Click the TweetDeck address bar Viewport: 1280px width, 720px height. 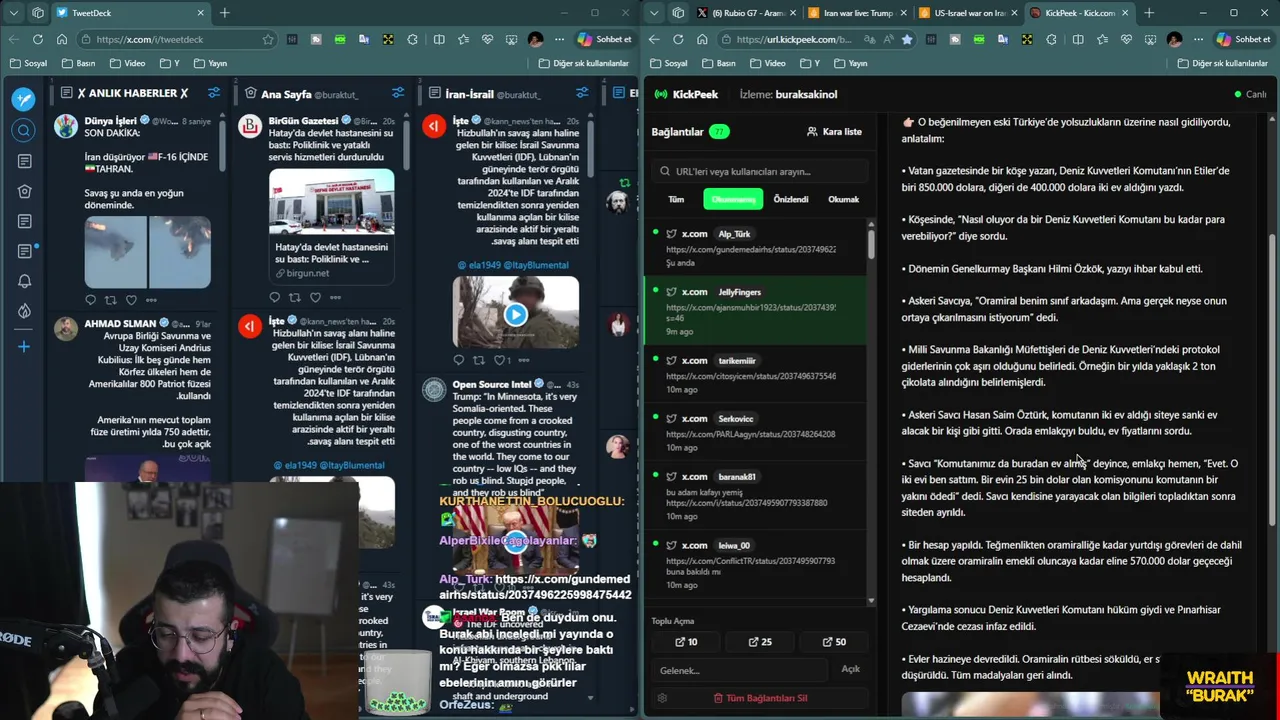(180, 39)
